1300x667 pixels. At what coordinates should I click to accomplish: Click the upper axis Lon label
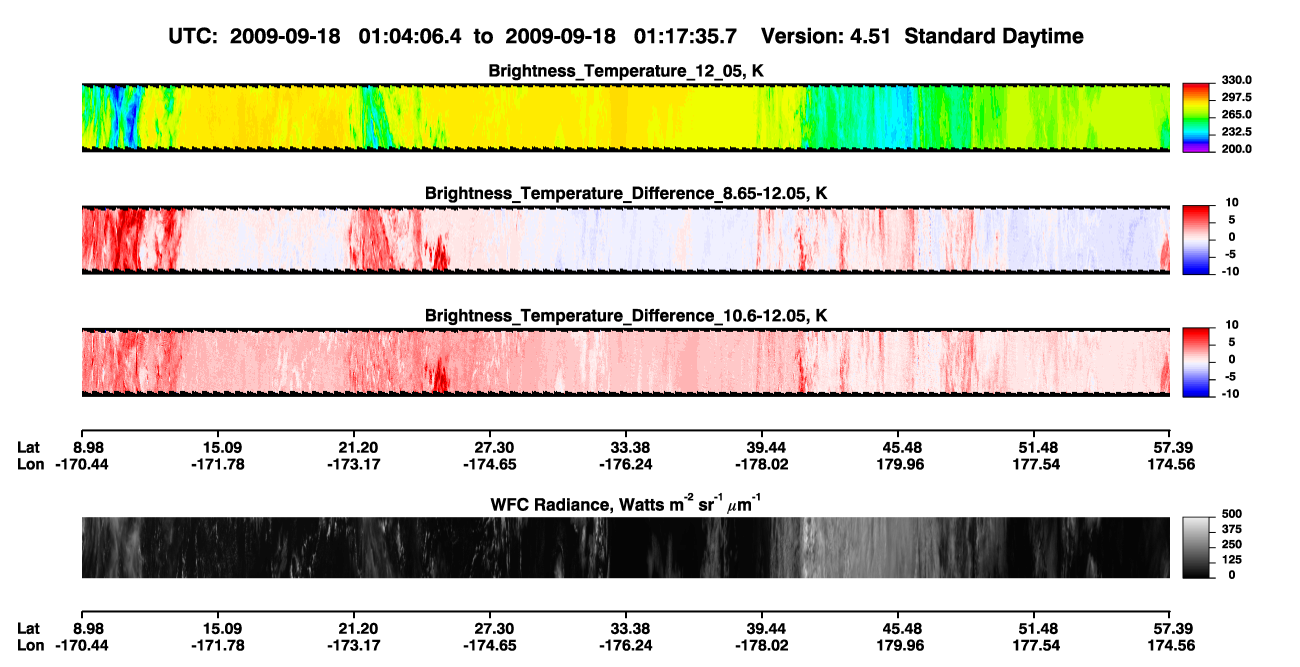30,465
